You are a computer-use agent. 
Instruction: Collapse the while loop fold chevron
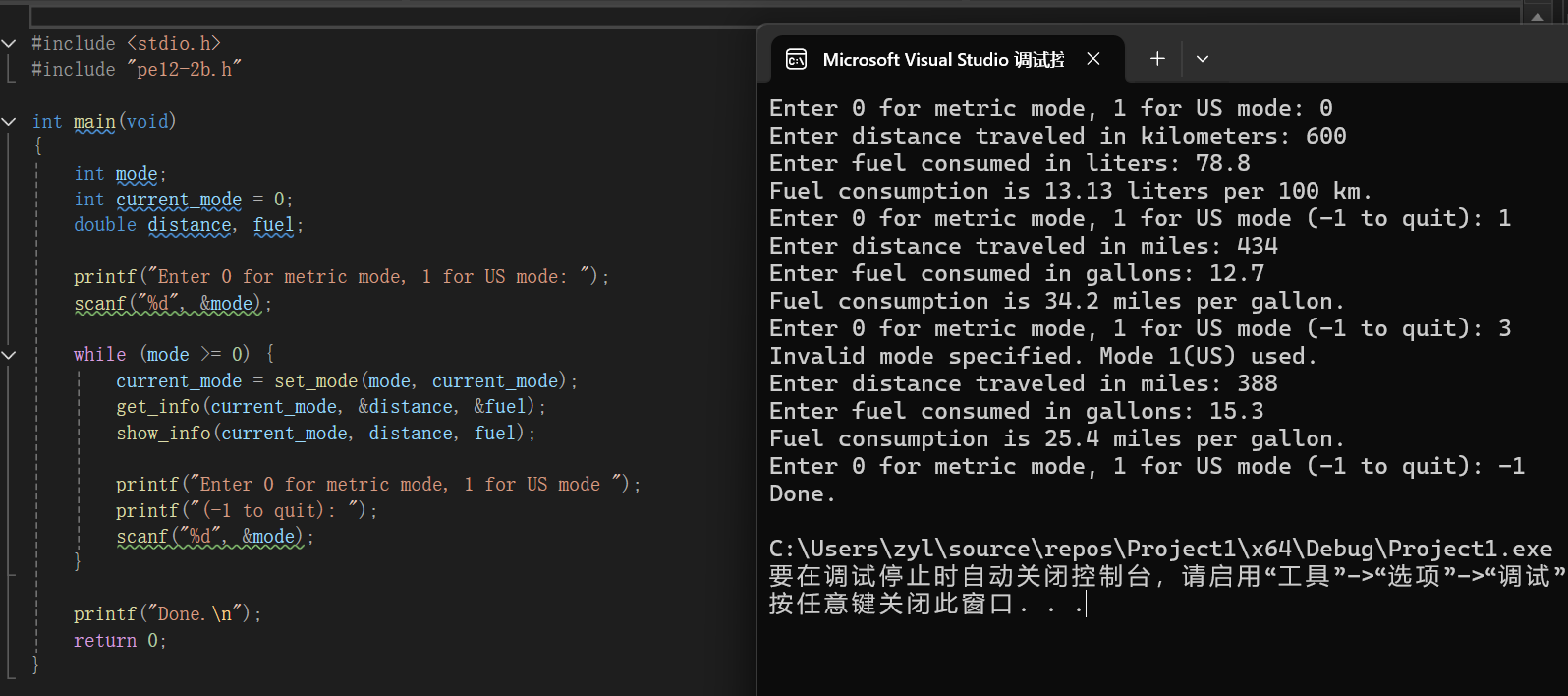[x=9, y=354]
